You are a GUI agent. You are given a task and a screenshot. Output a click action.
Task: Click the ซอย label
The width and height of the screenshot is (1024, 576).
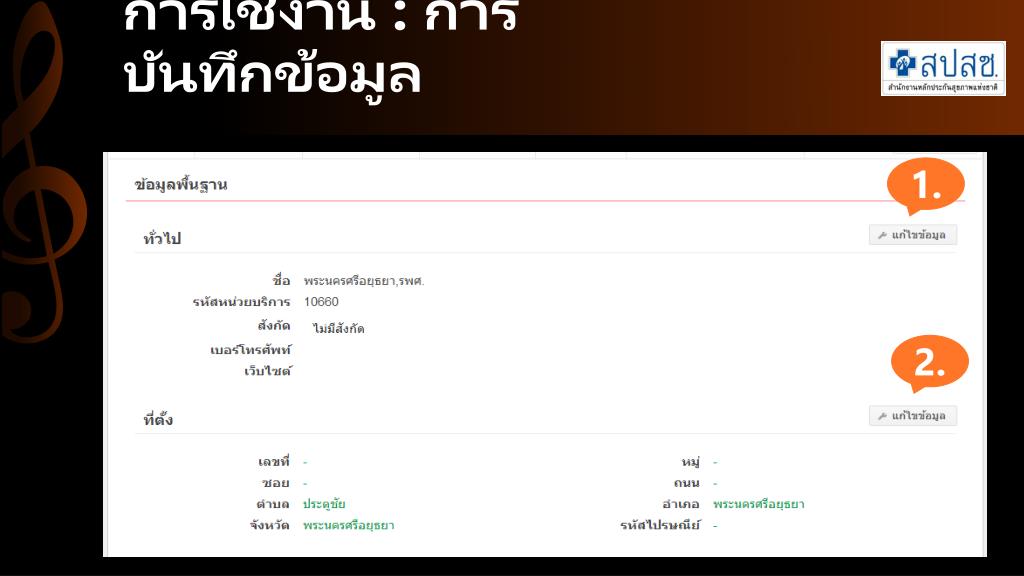click(276, 483)
